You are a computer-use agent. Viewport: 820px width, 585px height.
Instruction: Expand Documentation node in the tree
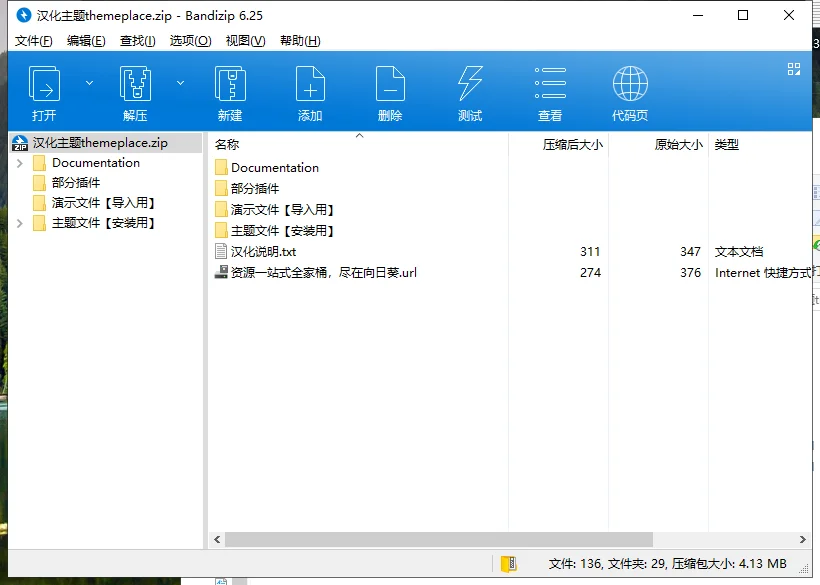20,163
